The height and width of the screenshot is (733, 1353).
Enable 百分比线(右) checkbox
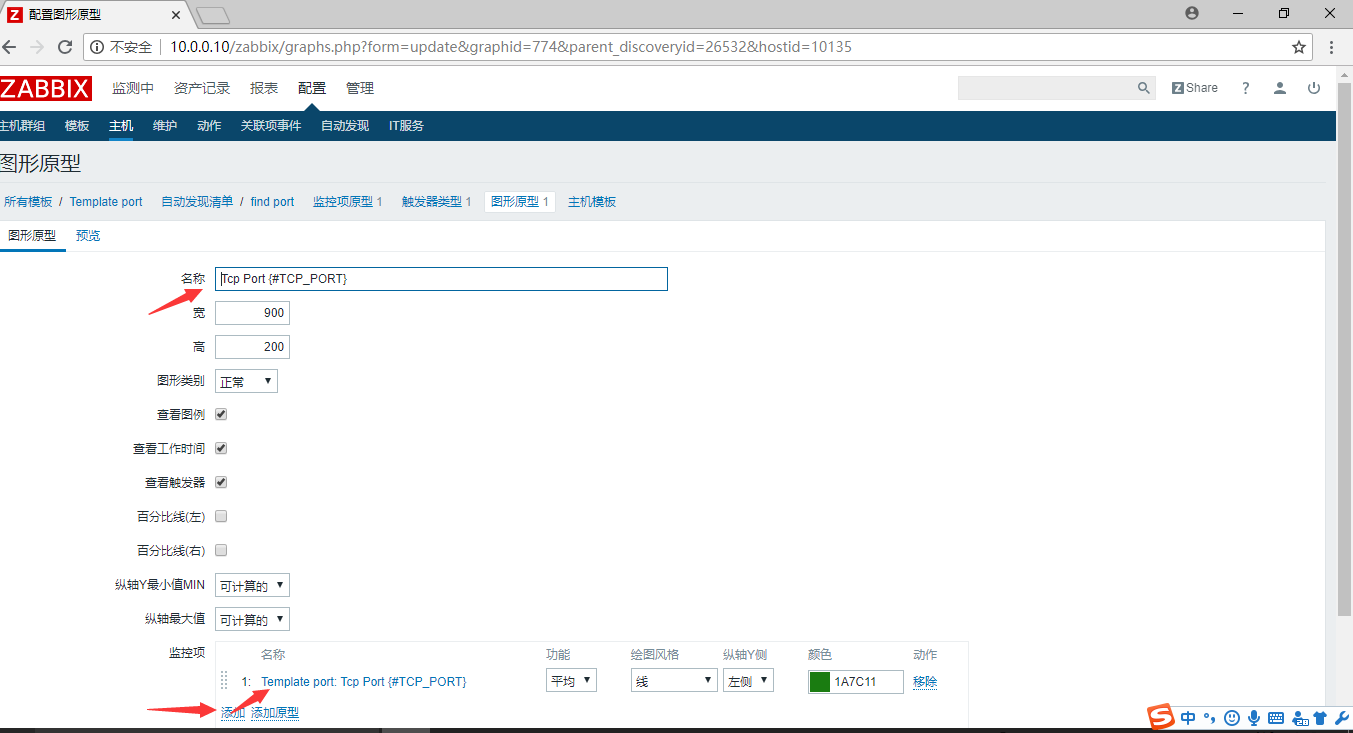click(221, 550)
